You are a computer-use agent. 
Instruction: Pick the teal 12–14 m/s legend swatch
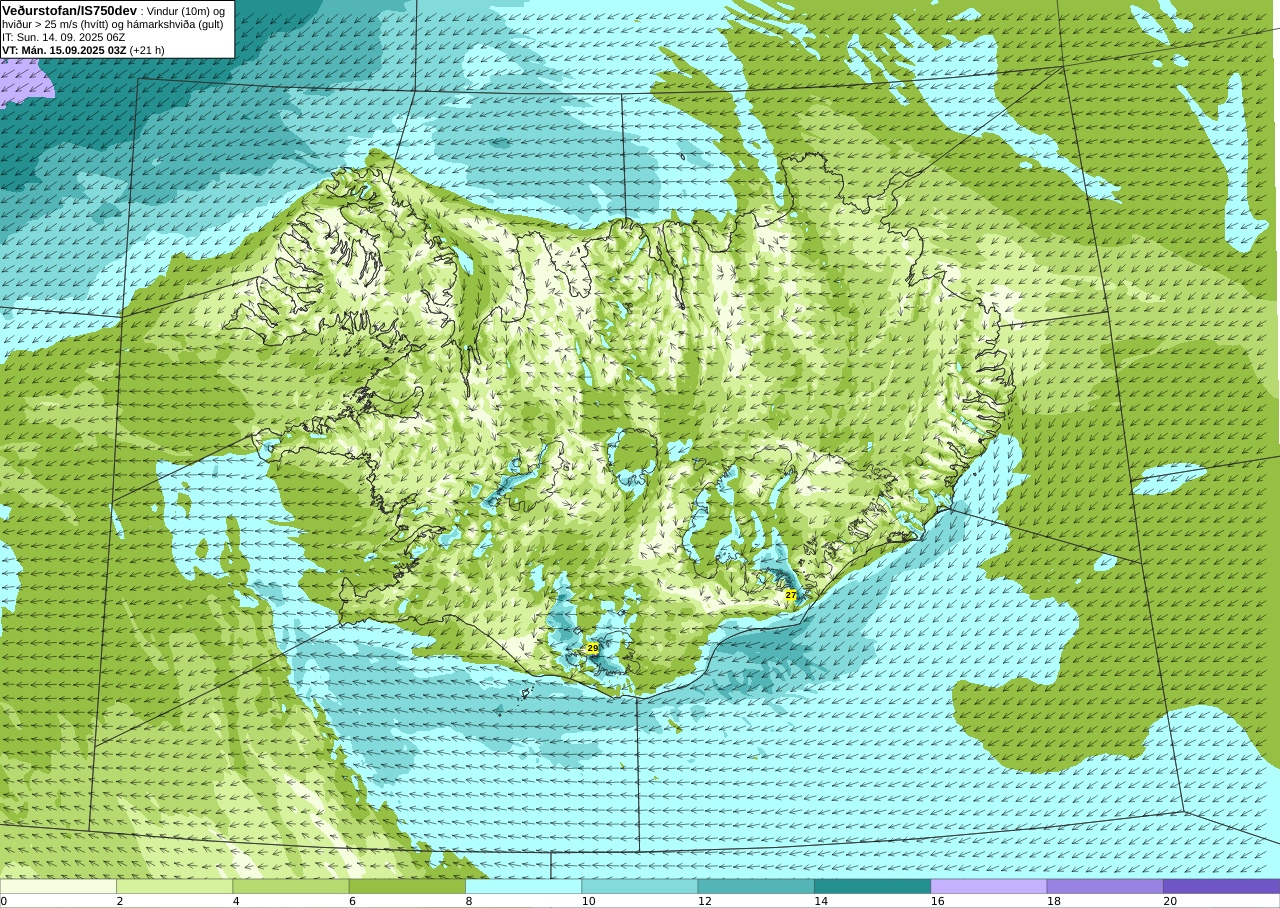(756, 886)
